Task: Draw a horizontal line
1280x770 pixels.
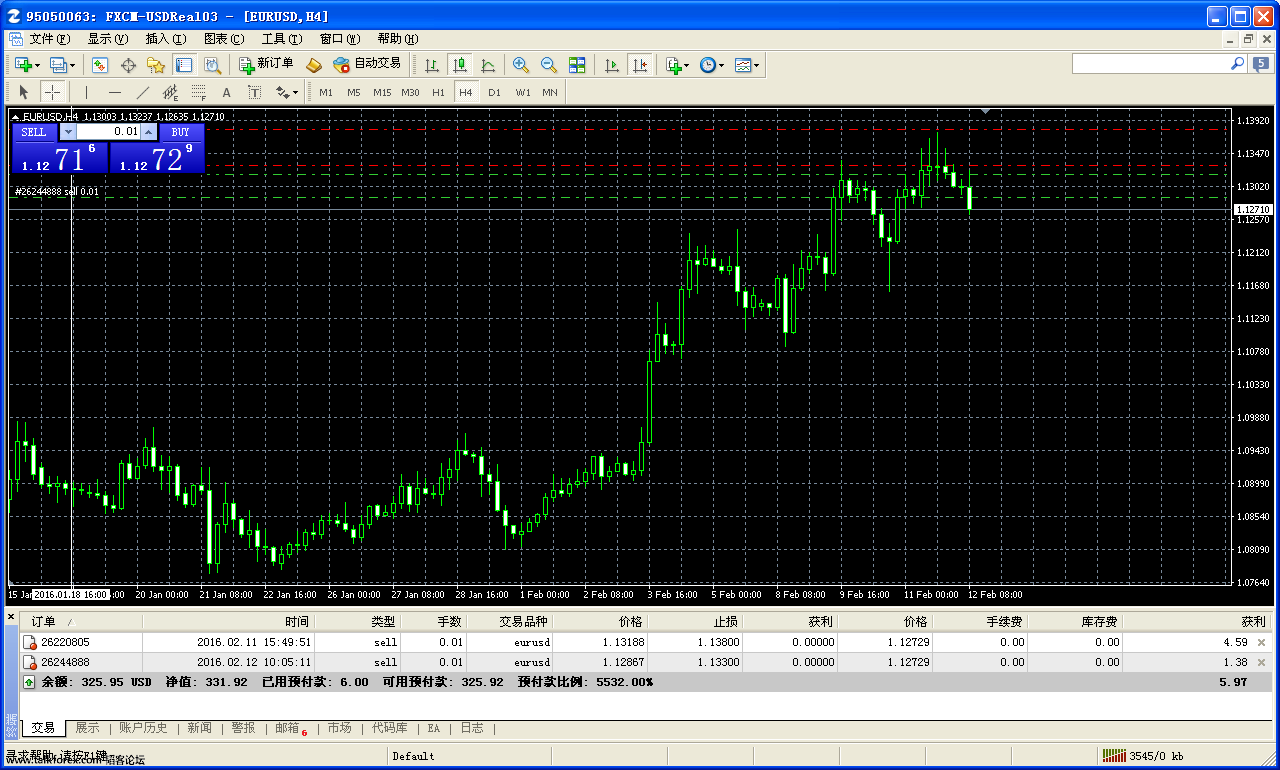Action: (114, 92)
